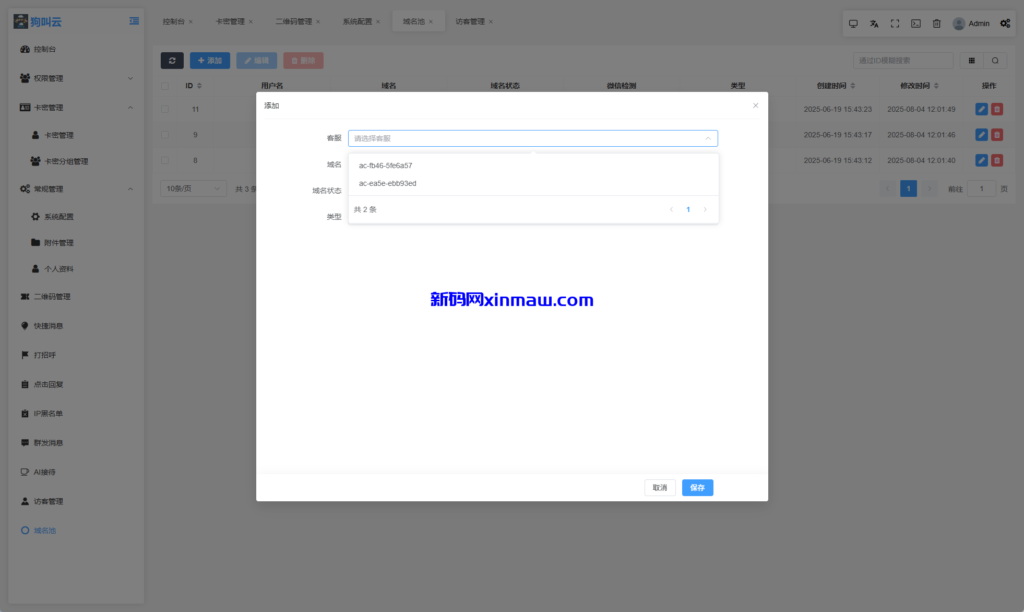Open the language switch icon in the header

tap(873, 23)
